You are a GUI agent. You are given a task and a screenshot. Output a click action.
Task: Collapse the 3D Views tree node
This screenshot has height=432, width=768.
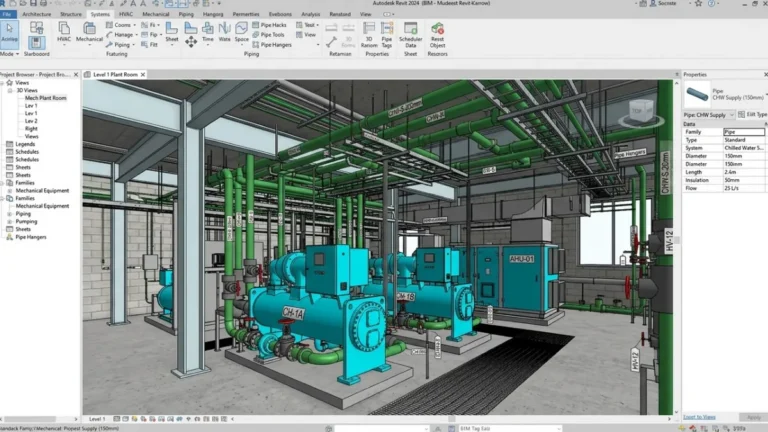(x=10, y=91)
